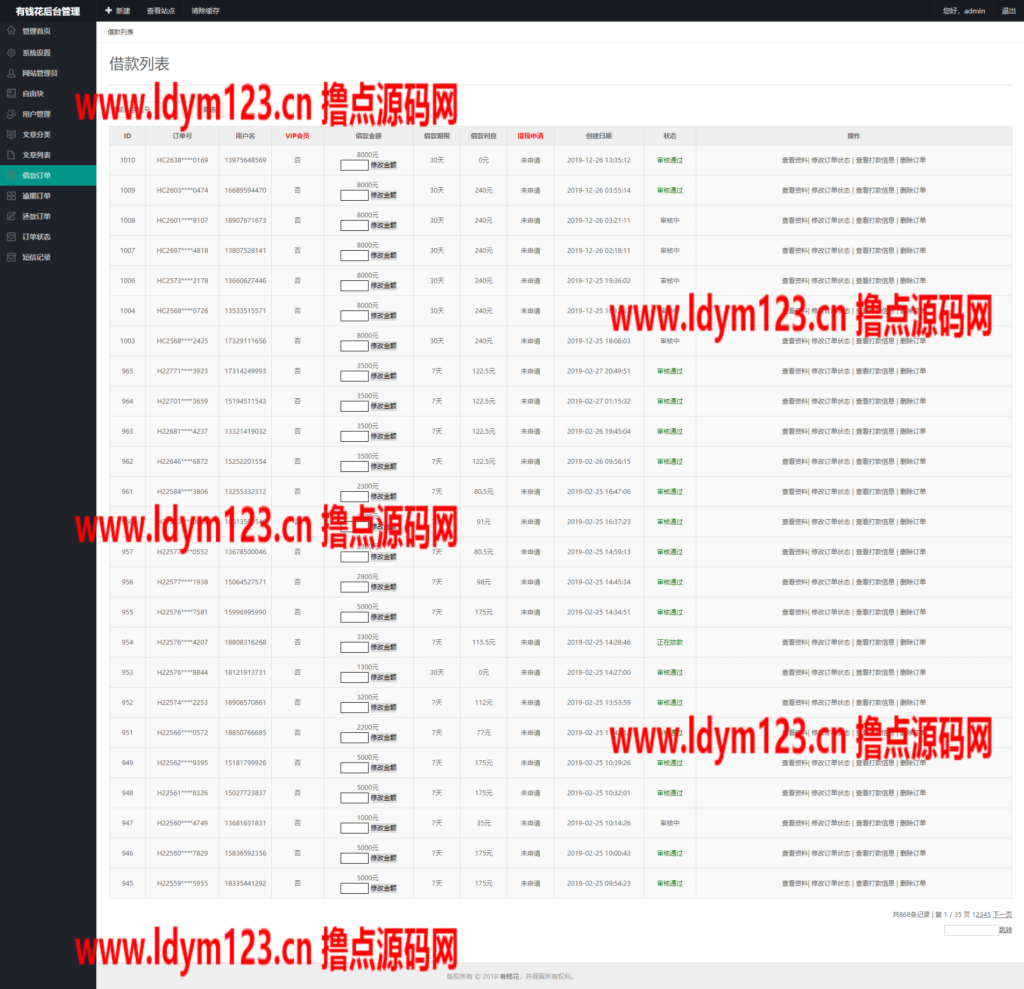The width and height of the screenshot is (1024, 989).
Task: Click 有钱花后台管理 site title
Action: pos(48,11)
